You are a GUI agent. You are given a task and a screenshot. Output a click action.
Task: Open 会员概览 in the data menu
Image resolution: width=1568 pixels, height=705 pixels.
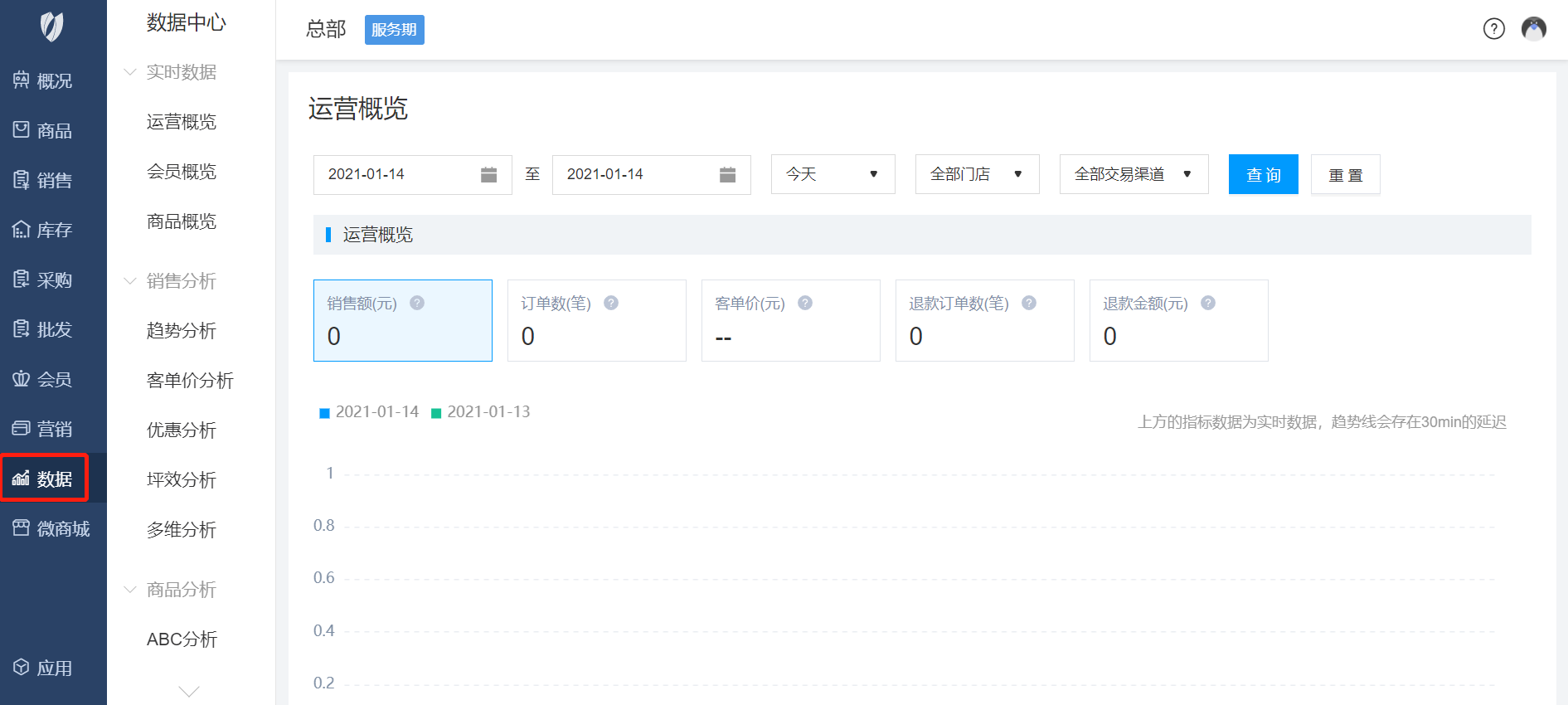[x=182, y=172]
